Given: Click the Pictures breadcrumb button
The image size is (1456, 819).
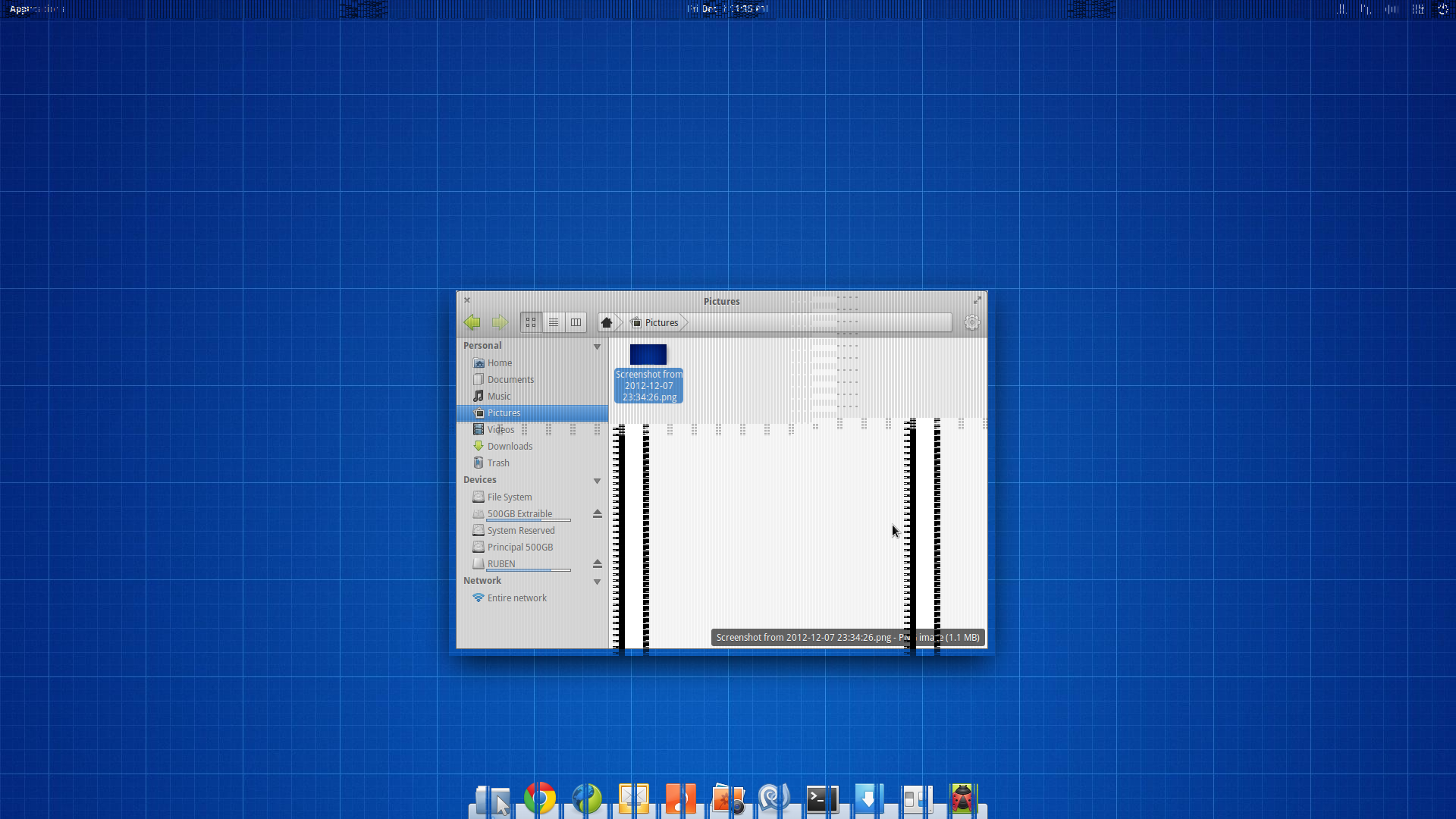Looking at the screenshot, I should pos(656,322).
